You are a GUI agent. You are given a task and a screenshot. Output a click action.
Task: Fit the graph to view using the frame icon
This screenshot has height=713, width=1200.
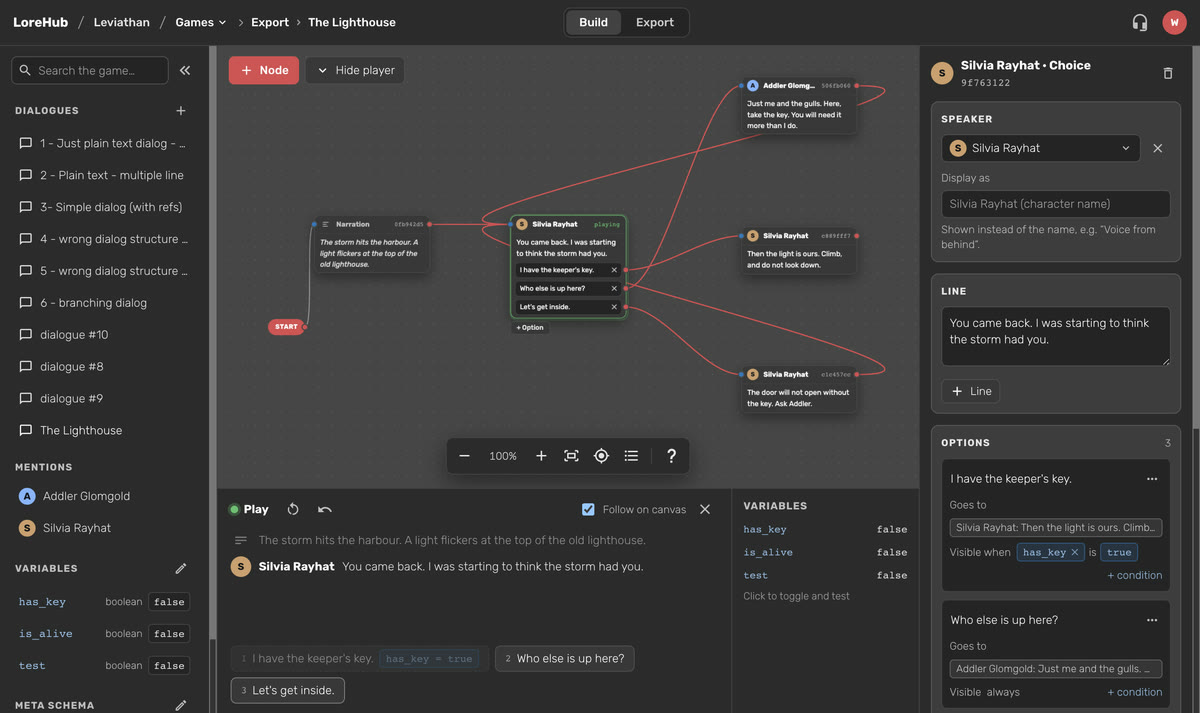571,456
